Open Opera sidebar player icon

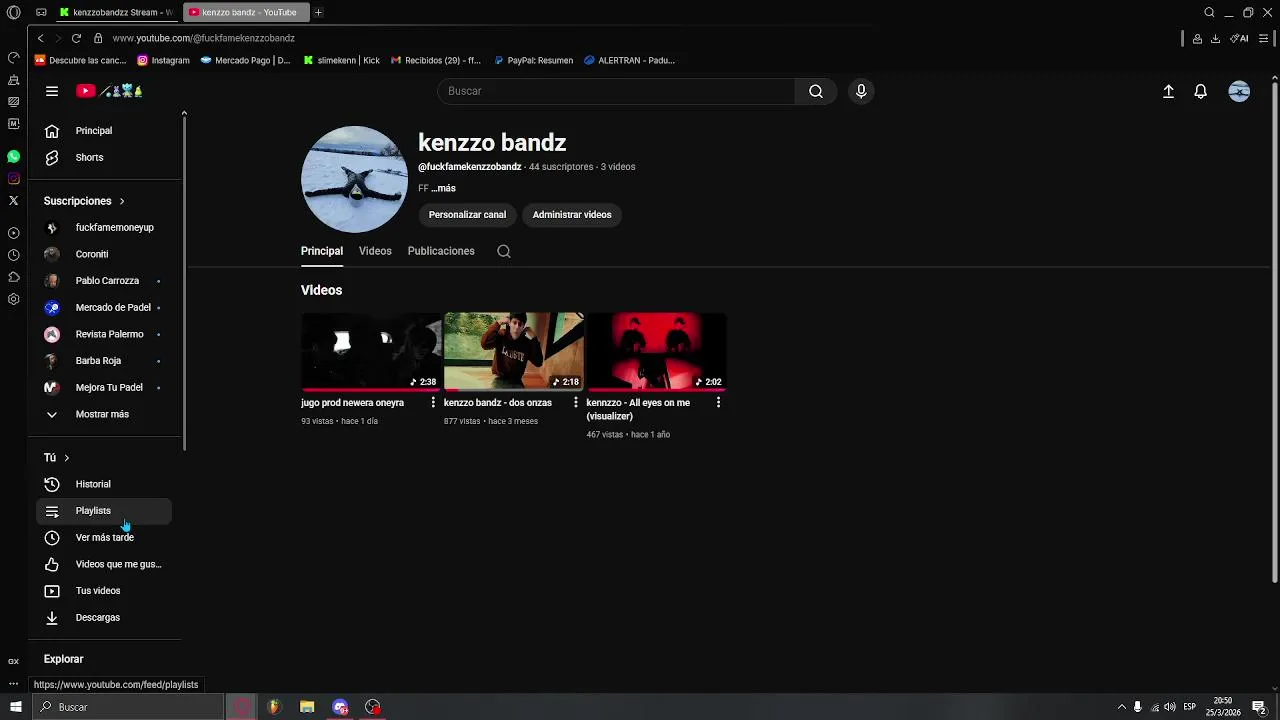pyautogui.click(x=13, y=233)
